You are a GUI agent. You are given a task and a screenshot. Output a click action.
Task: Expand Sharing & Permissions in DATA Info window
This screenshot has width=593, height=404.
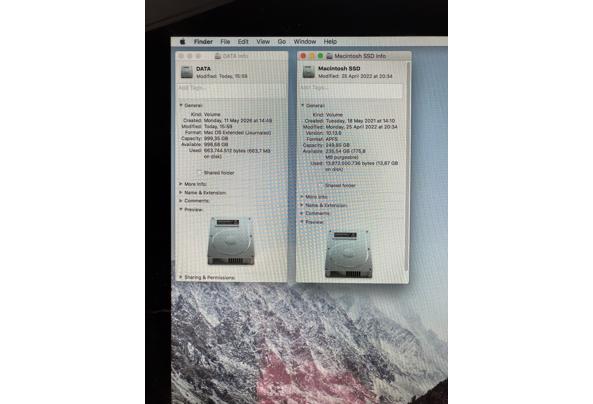click(x=181, y=277)
